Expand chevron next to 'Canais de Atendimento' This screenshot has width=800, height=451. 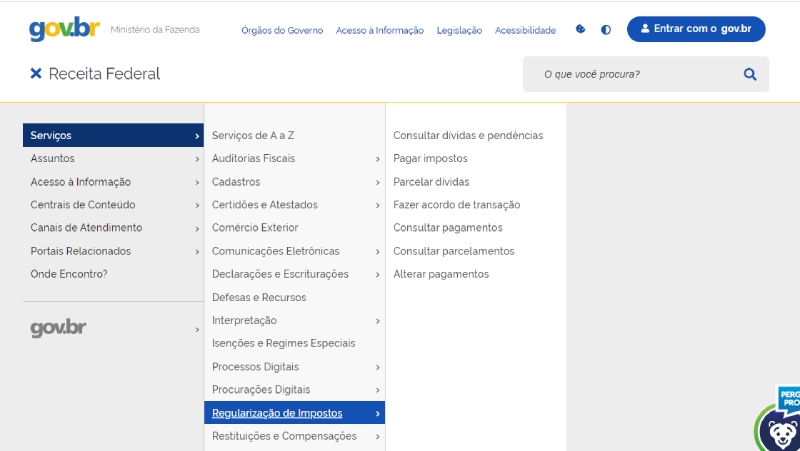tap(197, 229)
